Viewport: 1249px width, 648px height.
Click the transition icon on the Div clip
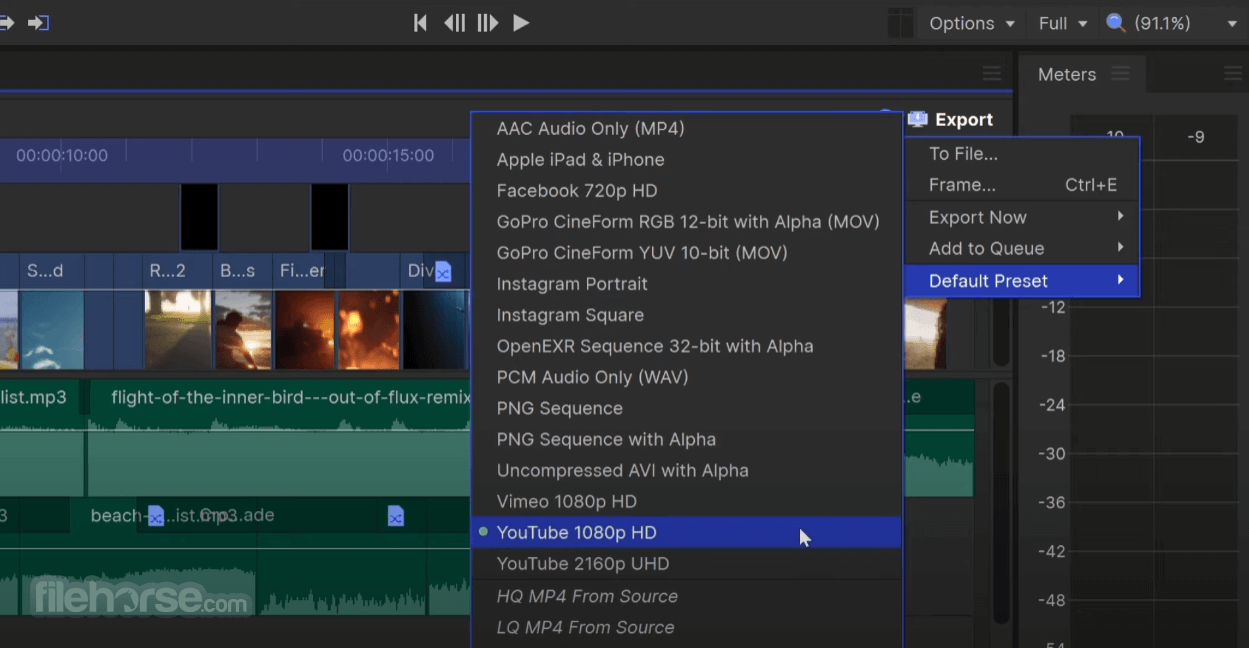[x=443, y=271]
